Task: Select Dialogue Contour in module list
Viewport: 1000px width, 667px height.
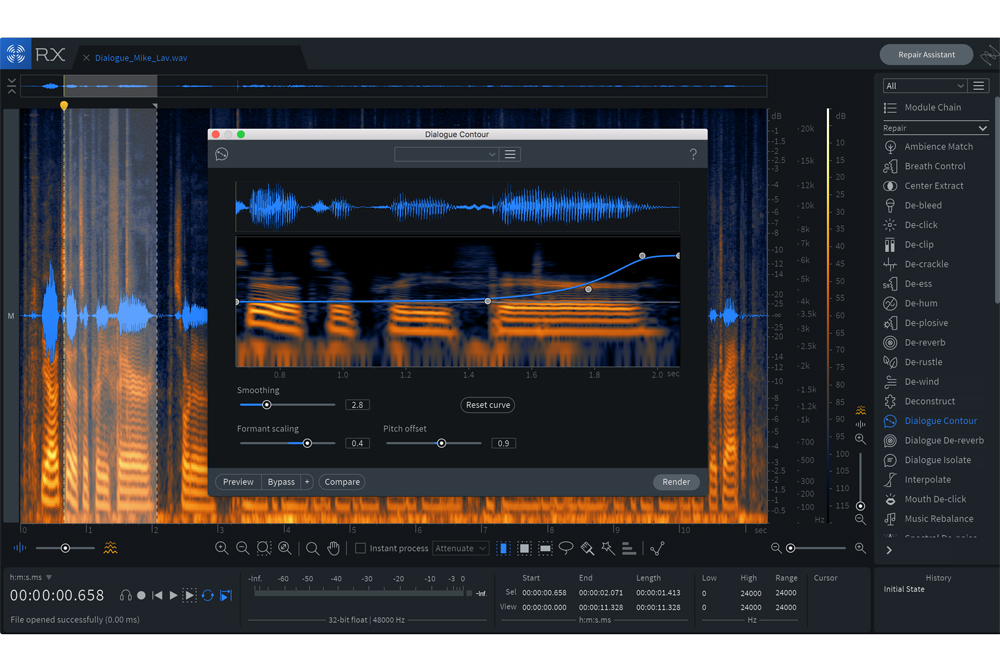Action: click(x=930, y=421)
